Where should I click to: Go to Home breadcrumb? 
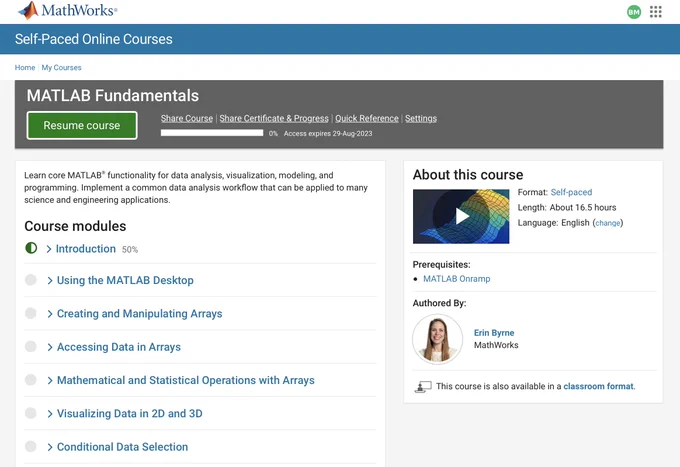(x=25, y=68)
